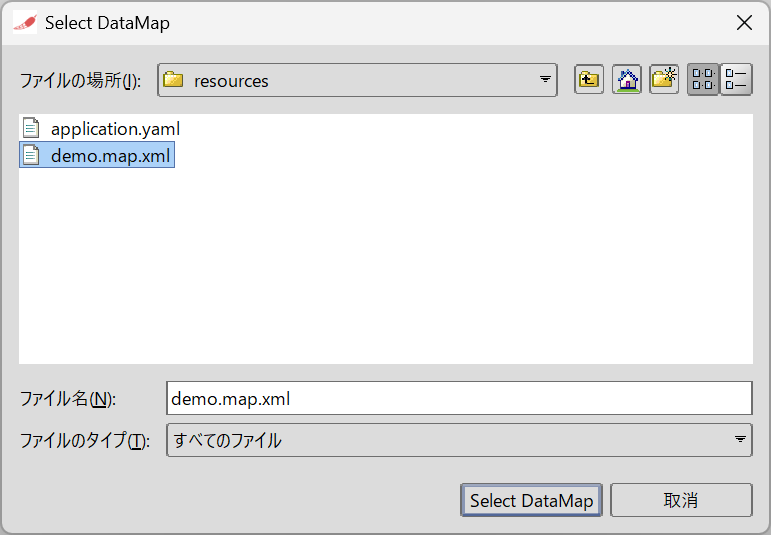Create a new folder
This screenshot has width=771, height=535.
[664, 79]
